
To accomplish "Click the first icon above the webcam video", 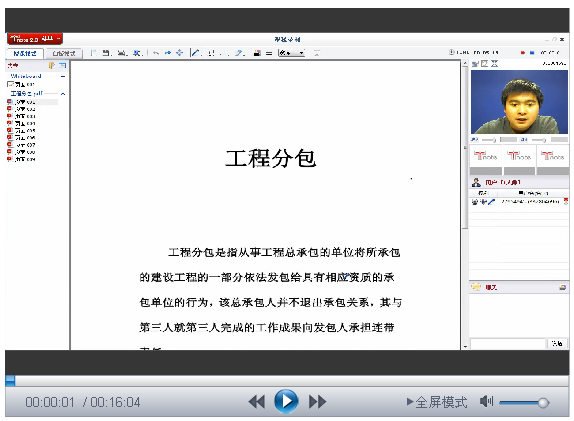I will (x=475, y=64).
